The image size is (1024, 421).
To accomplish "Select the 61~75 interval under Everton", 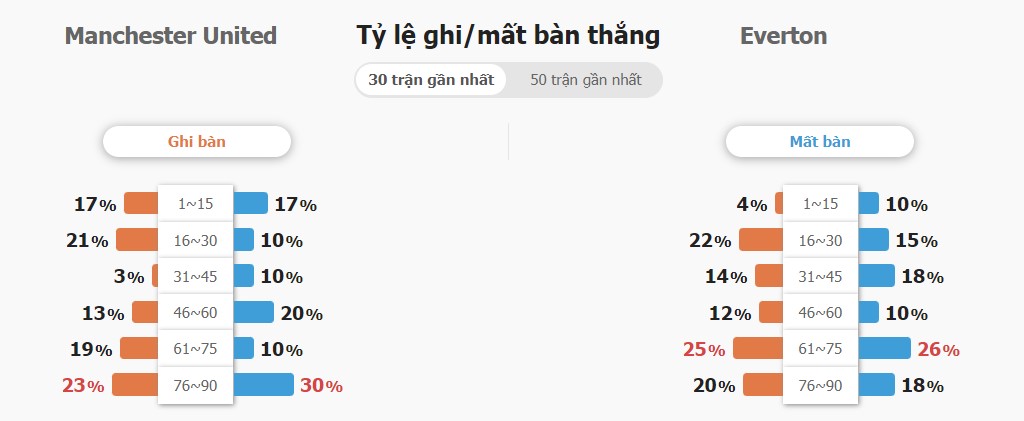I will pos(820,349).
